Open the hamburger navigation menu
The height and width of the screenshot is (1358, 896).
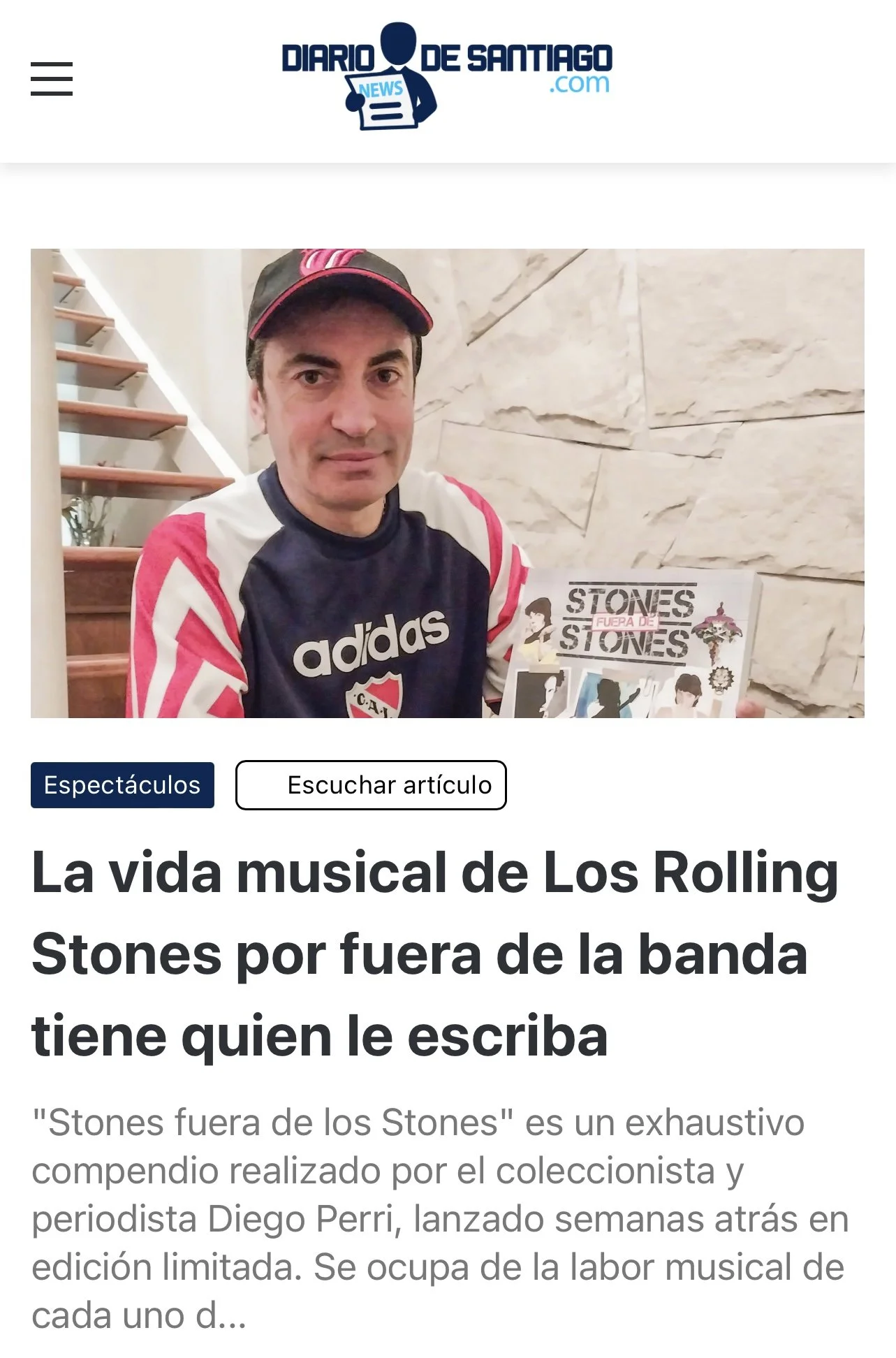click(x=52, y=79)
